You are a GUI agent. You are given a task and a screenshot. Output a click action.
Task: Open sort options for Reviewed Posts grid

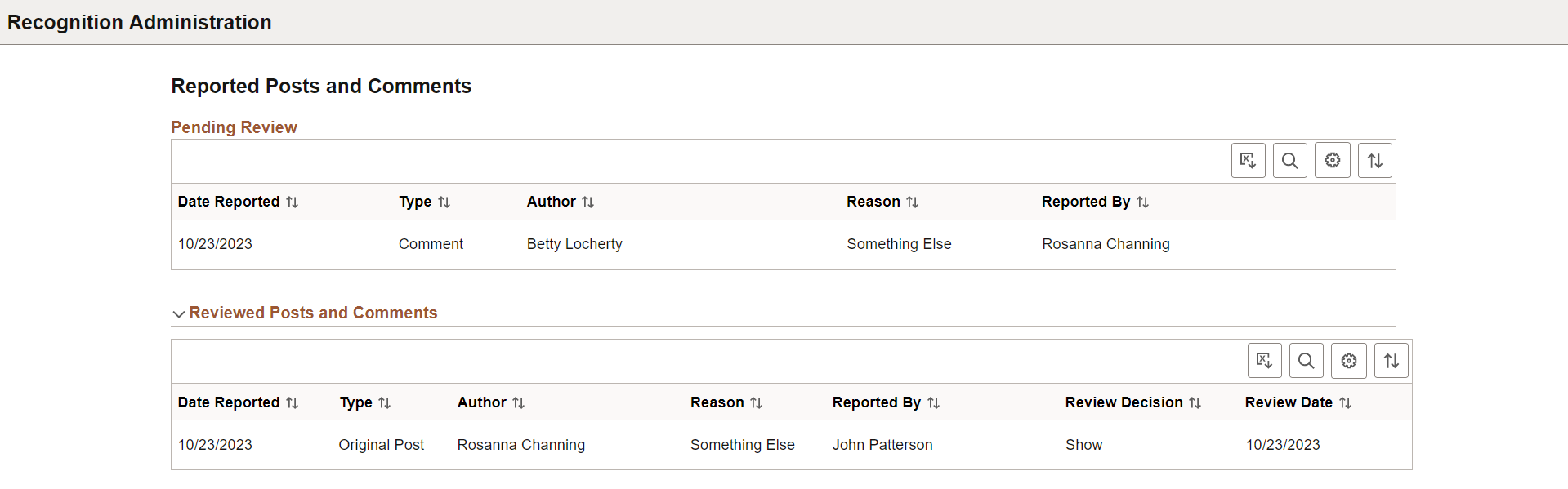click(1392, 361)
